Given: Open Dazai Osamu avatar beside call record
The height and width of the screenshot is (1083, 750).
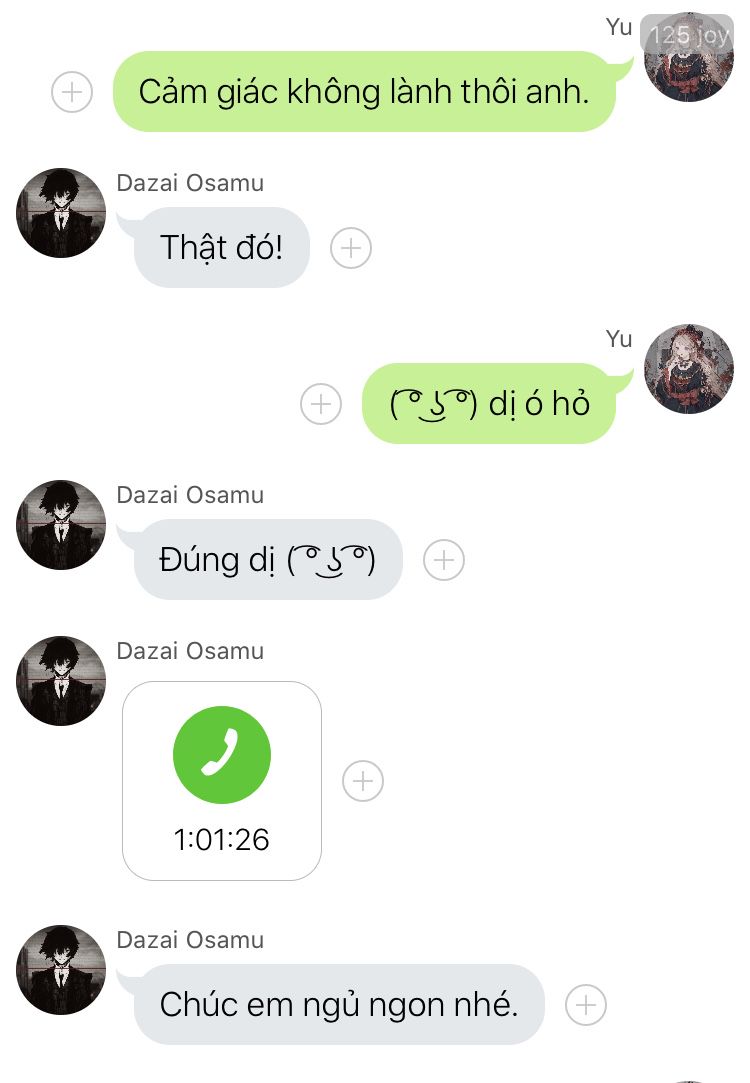Looking at the screenshot, I should click(61, 681).
